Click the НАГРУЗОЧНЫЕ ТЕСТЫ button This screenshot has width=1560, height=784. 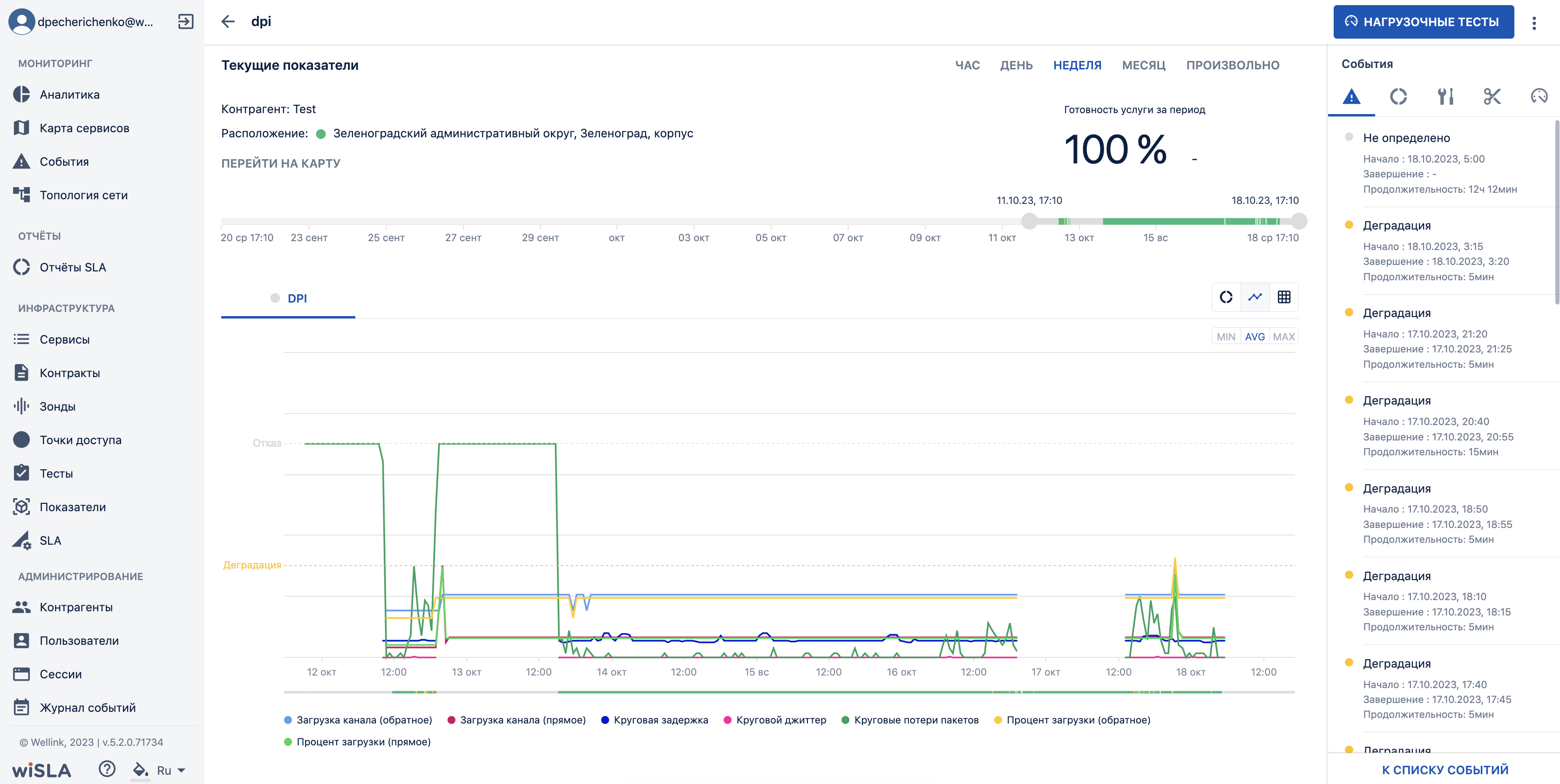pos(1423,22)
